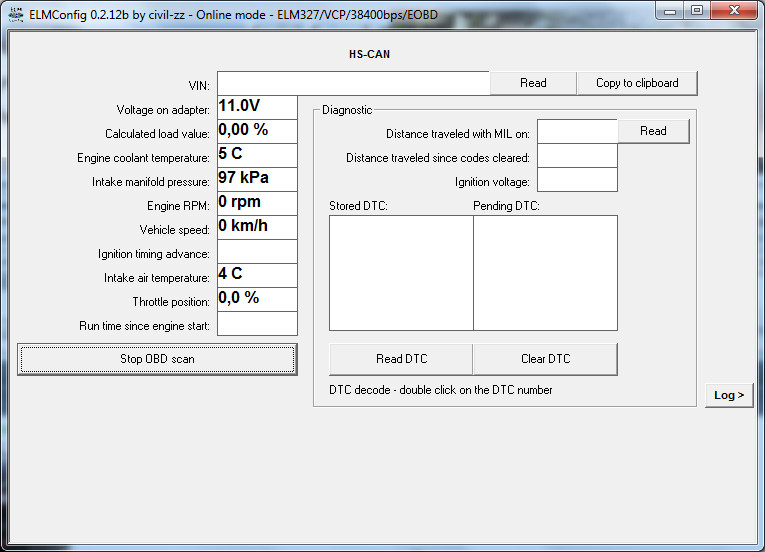Click inside the Pending DTC list
The width and height of the screenshot is (765, 552).
click(545, 272)
